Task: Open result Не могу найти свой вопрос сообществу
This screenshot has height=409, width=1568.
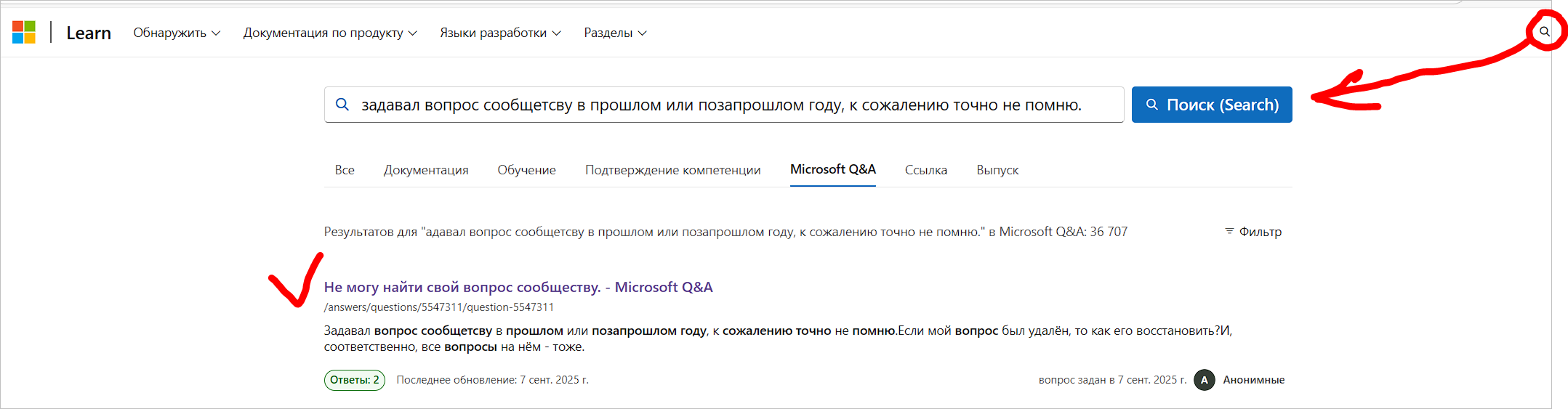Action: point(518,287)
